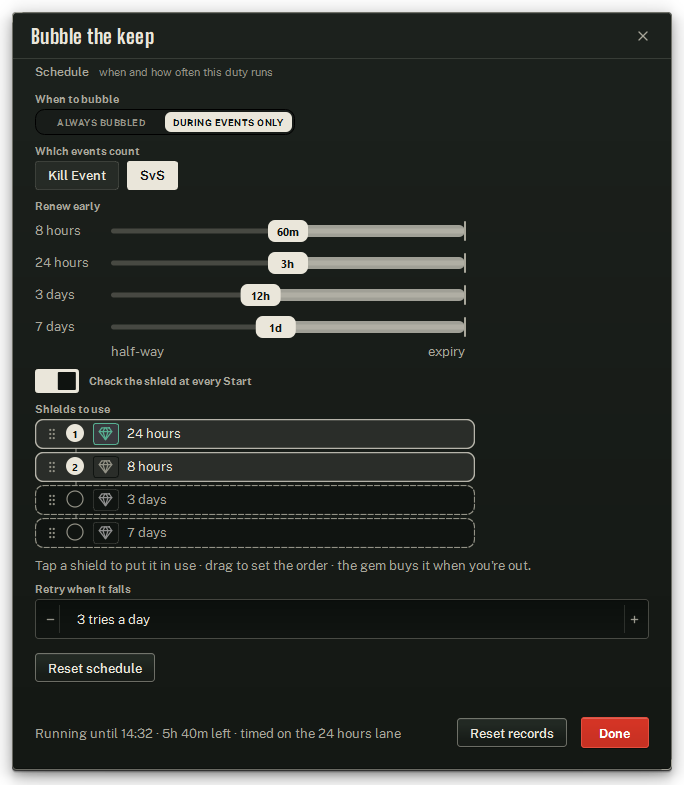Click the 8 hours label in Renew early
The image size is (684, 785).
point(58,231)
